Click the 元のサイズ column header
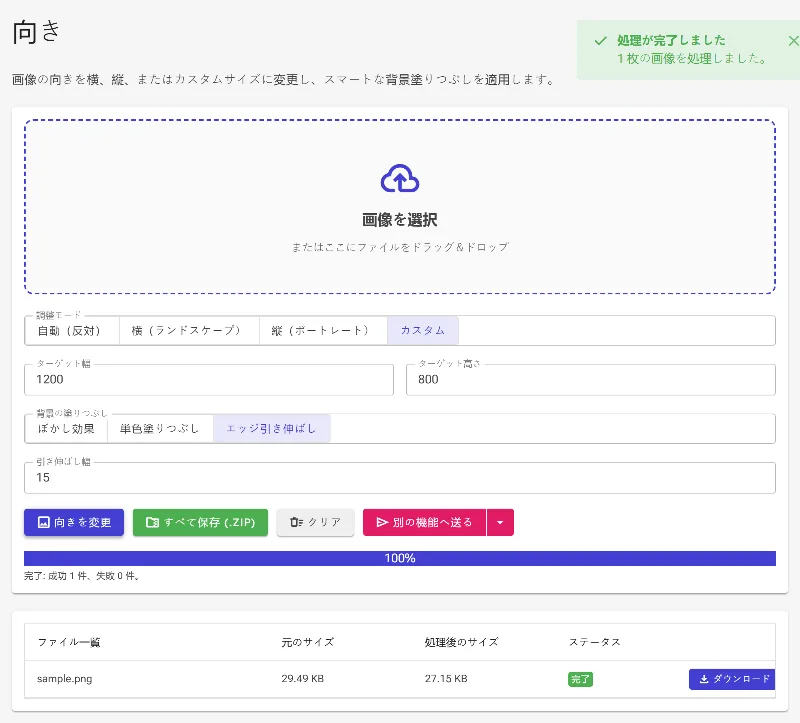Image resolution: width=800 pixels, height=723 pixels. click(x=308, y=642)
